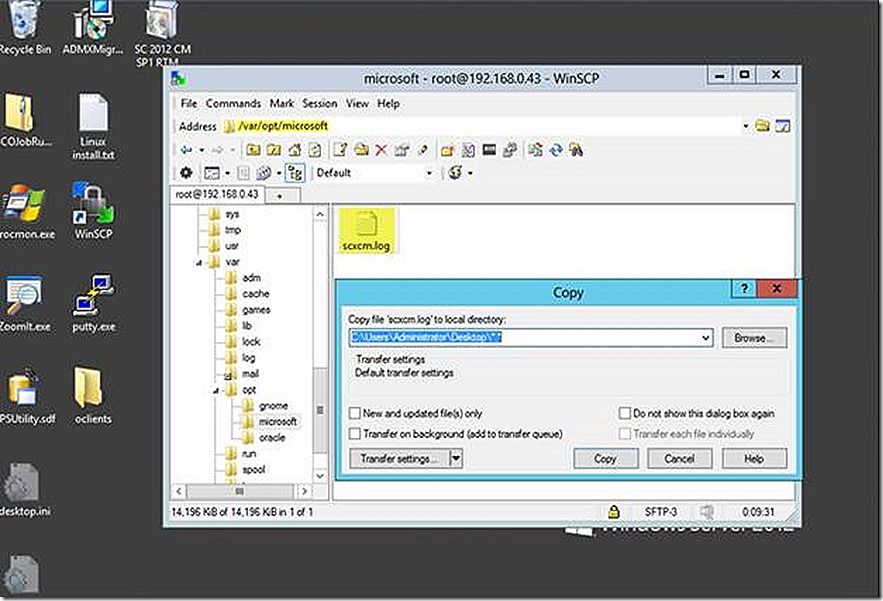Click tree vertical scrollbar thumb
This screenshot has height=601, width=883.
pos(320,410)
